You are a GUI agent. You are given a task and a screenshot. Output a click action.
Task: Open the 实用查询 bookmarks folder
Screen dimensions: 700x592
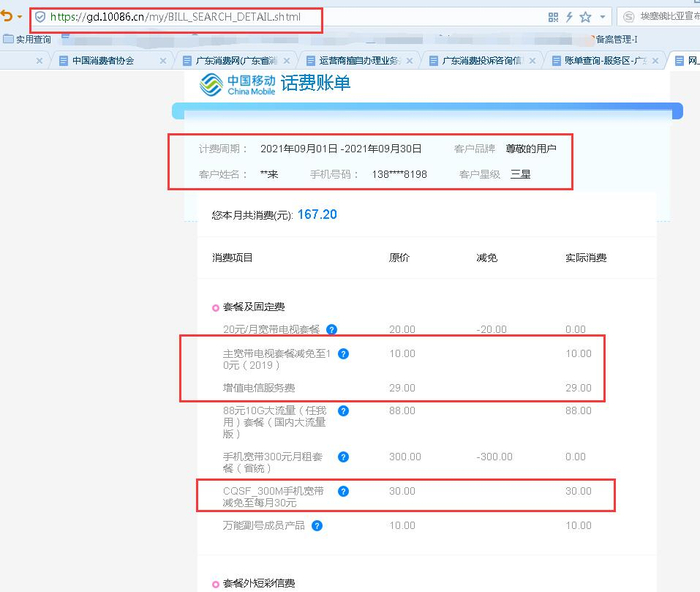(27, 39)
